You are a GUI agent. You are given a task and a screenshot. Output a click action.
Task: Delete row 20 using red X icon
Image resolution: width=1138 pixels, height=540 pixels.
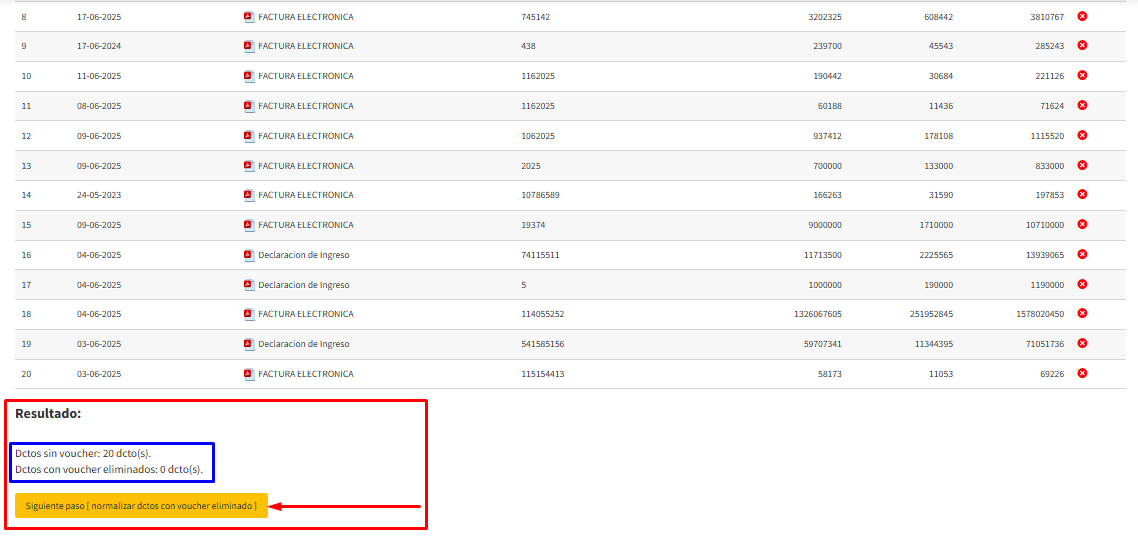(x=1082, y=373)
